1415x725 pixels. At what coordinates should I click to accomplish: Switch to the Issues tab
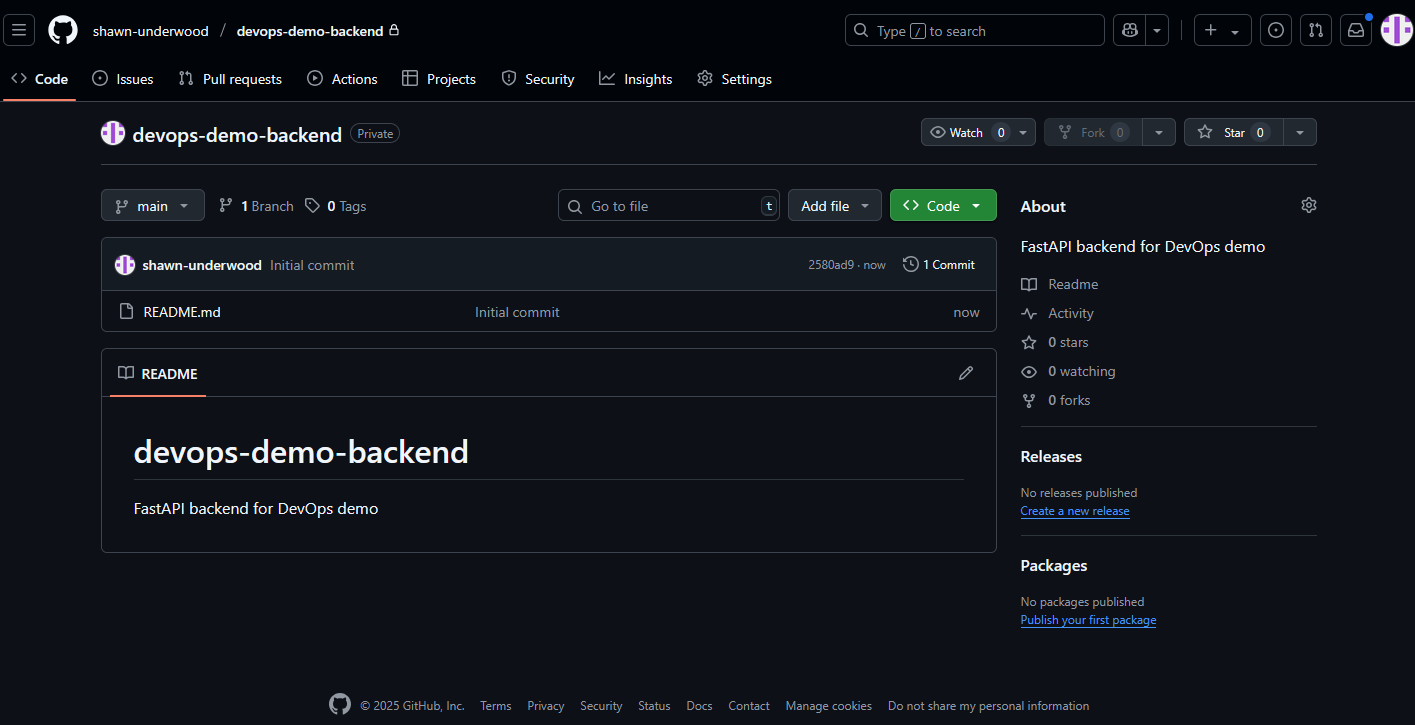[123, 79]
